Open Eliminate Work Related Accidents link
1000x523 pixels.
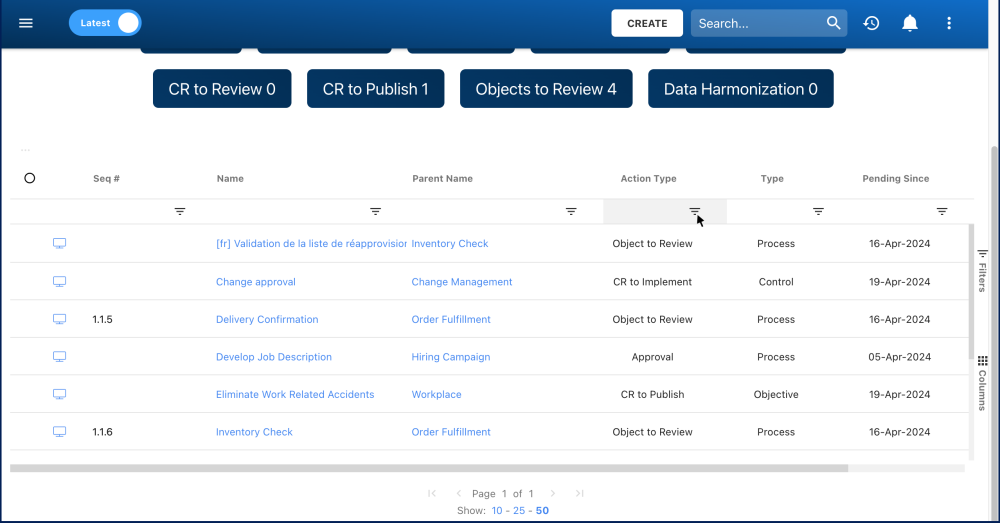click(x=295, y=395)
